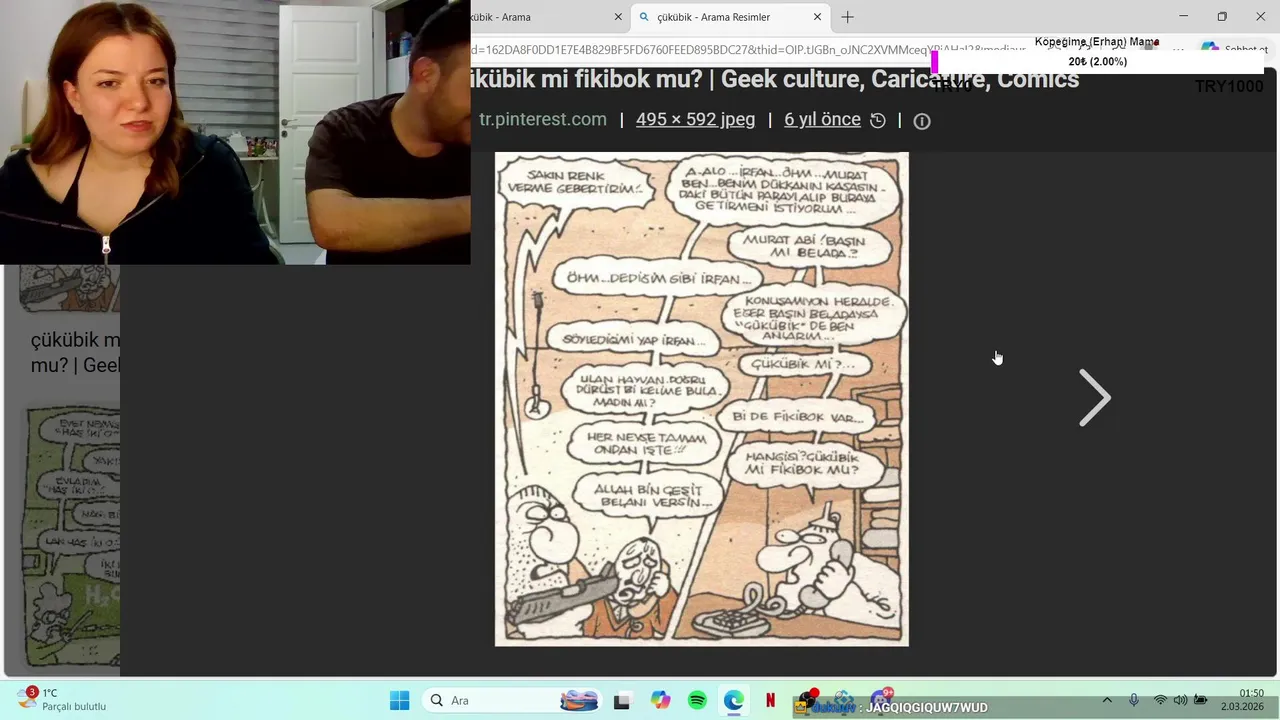Open Spotify from the taskbar
The width and height of the screenshot is (1280, 720).
tap(697, 700)
